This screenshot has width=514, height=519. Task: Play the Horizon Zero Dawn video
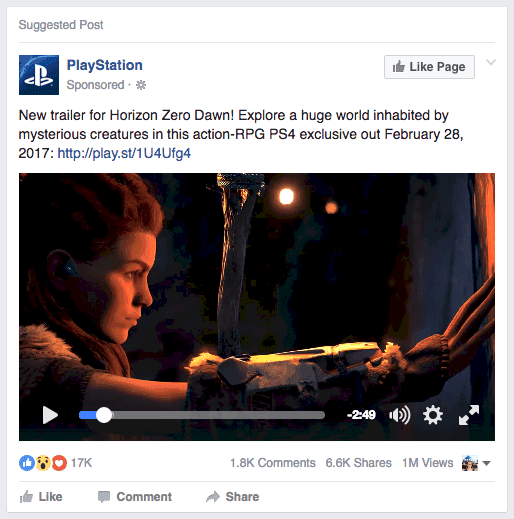pos(50,415)
